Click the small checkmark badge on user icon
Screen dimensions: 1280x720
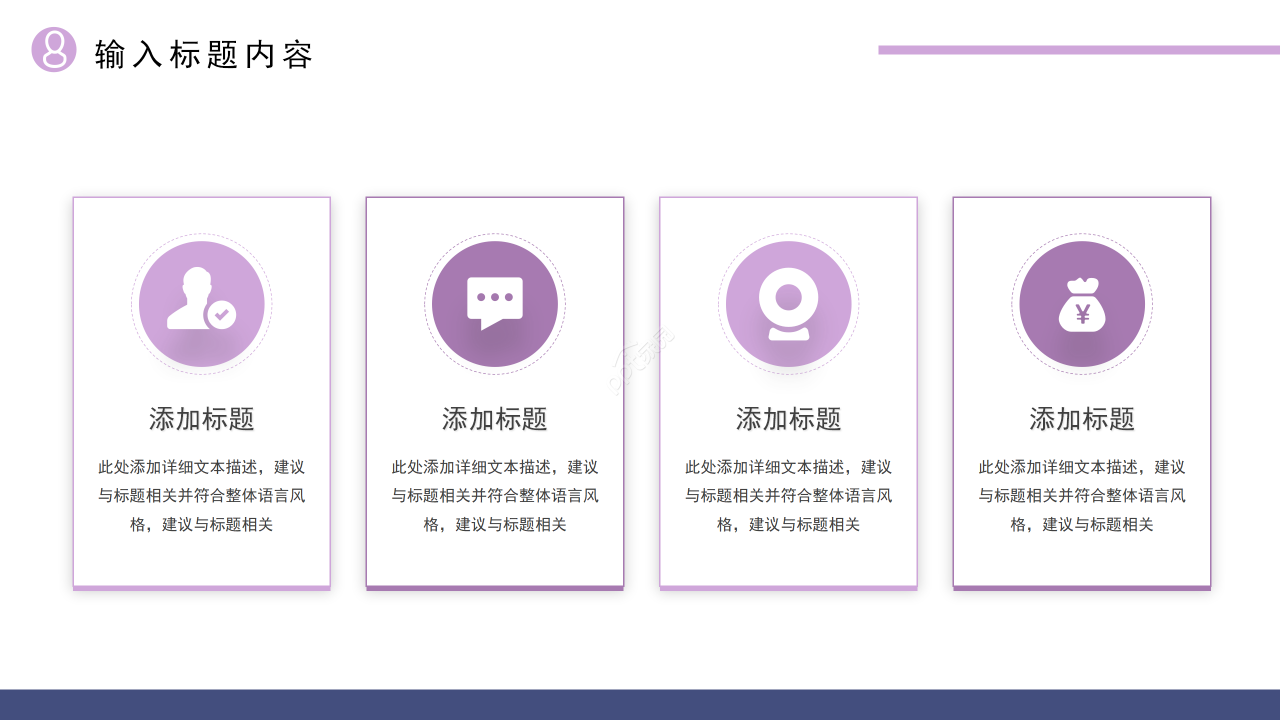point(222,315)
